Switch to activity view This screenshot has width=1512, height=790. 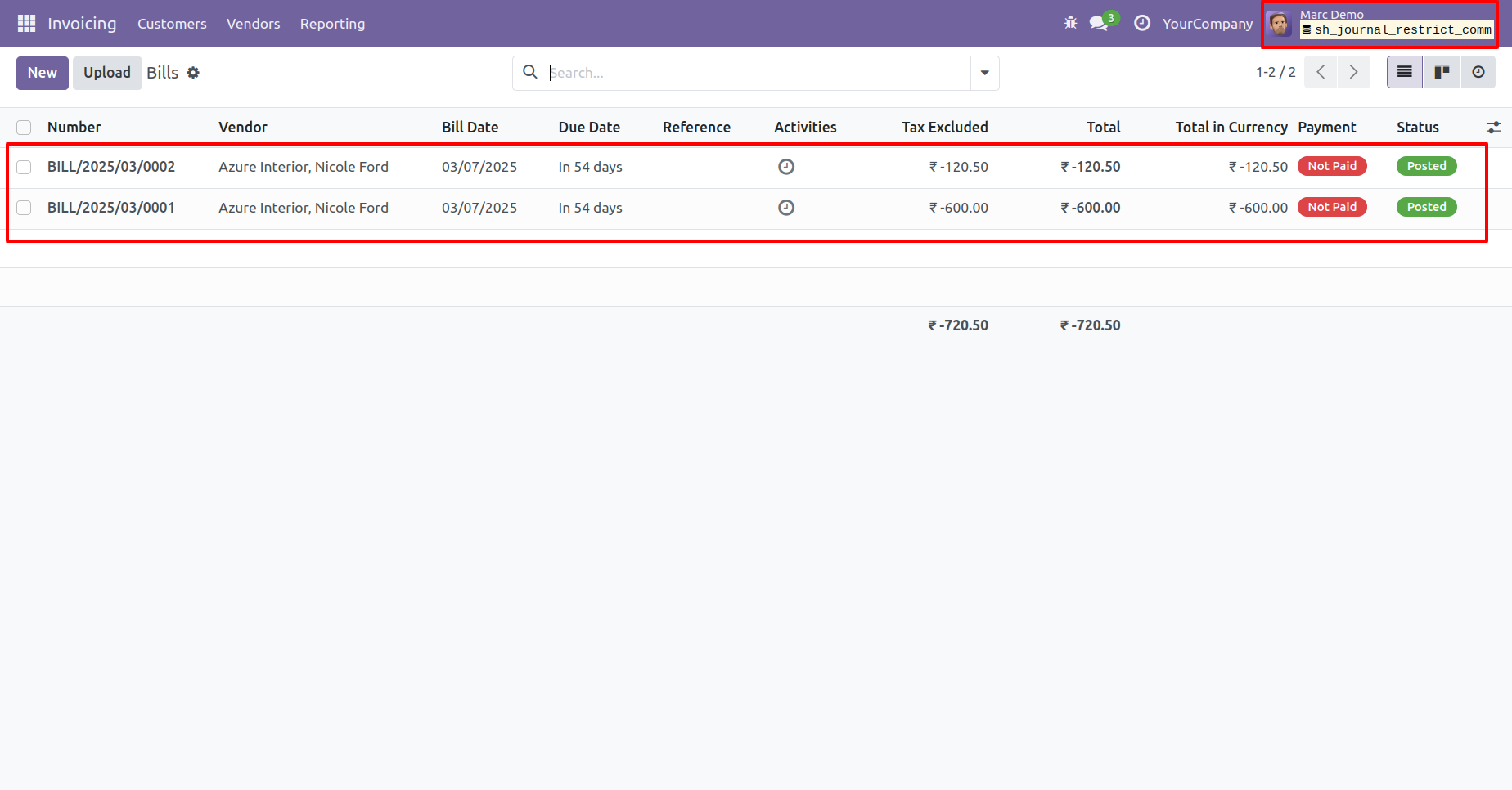[x=1478, y=72]
